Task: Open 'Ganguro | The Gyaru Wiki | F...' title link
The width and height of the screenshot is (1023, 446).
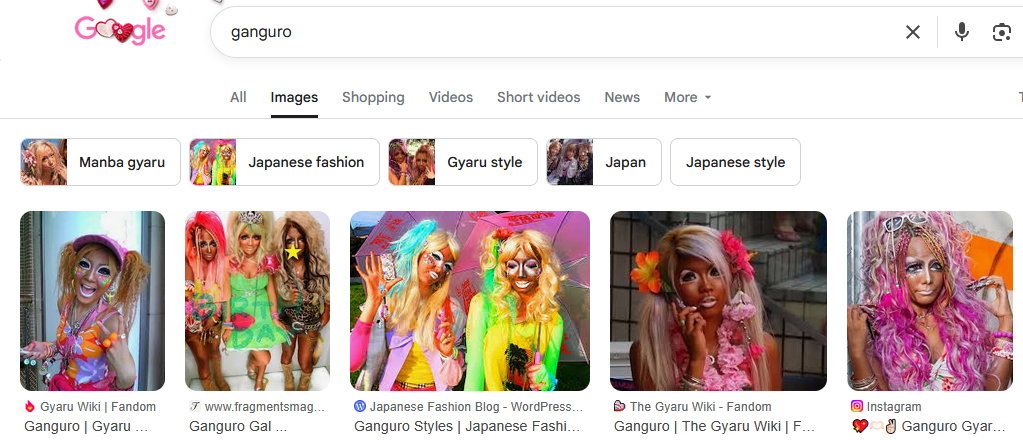Action: [714, 426]
